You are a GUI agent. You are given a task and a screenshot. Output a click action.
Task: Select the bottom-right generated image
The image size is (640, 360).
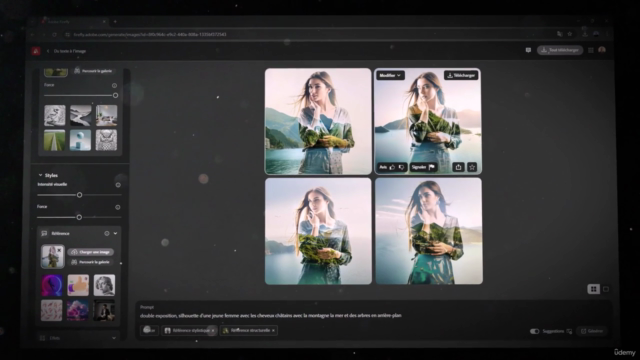(429, 231)
